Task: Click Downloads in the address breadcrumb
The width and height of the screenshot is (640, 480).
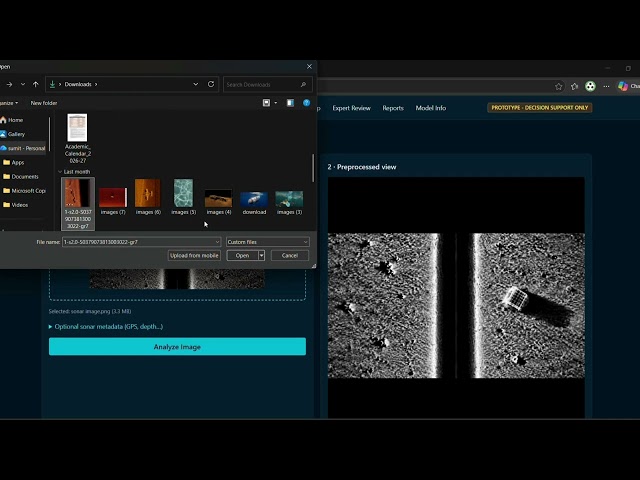Action: pyautogui.click(x=78, y=84)
